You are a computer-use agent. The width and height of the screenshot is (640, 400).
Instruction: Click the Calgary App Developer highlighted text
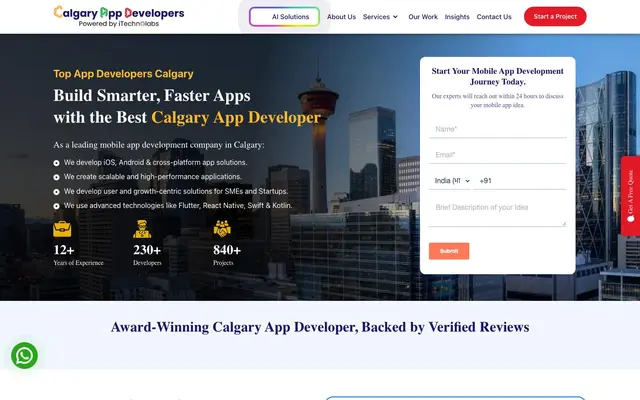[236, 118]
